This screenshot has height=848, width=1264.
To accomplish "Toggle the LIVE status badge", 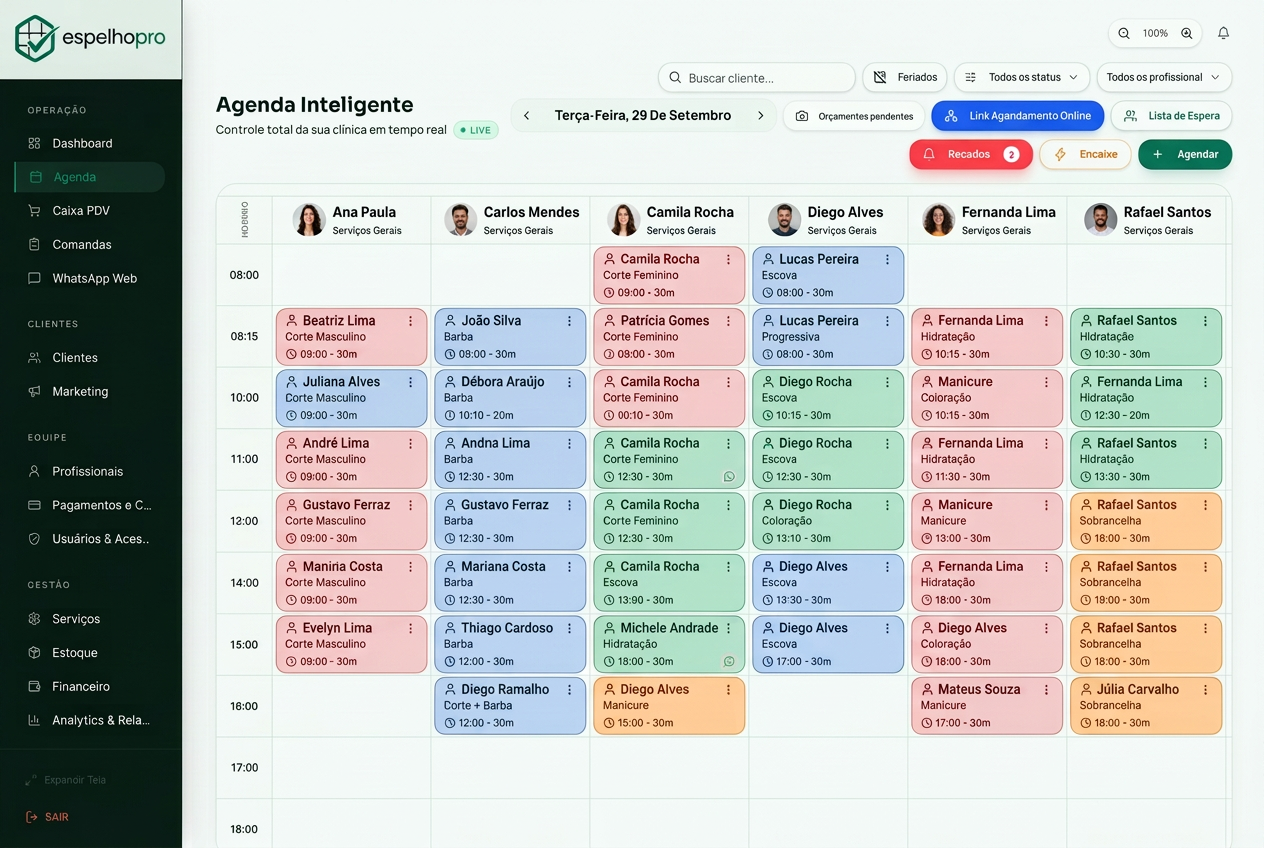I will coord(476,130).
